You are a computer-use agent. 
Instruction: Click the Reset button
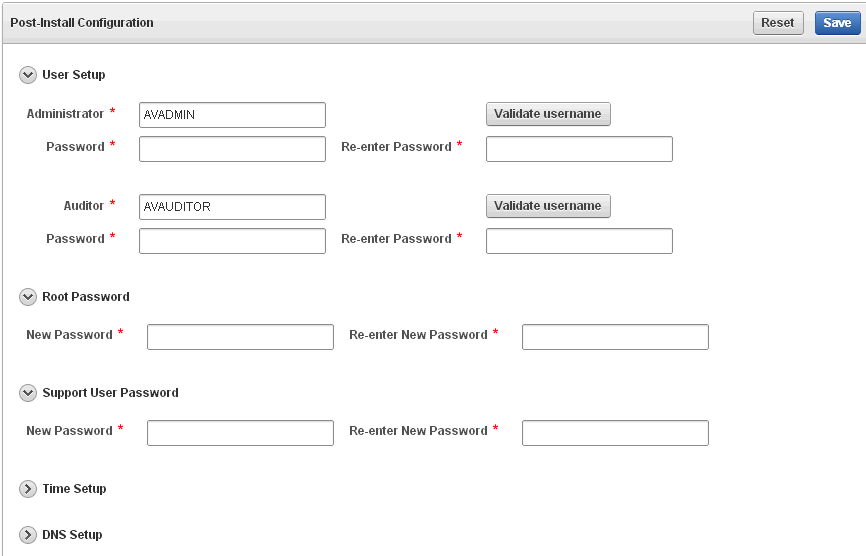click(x=778, y=23)
